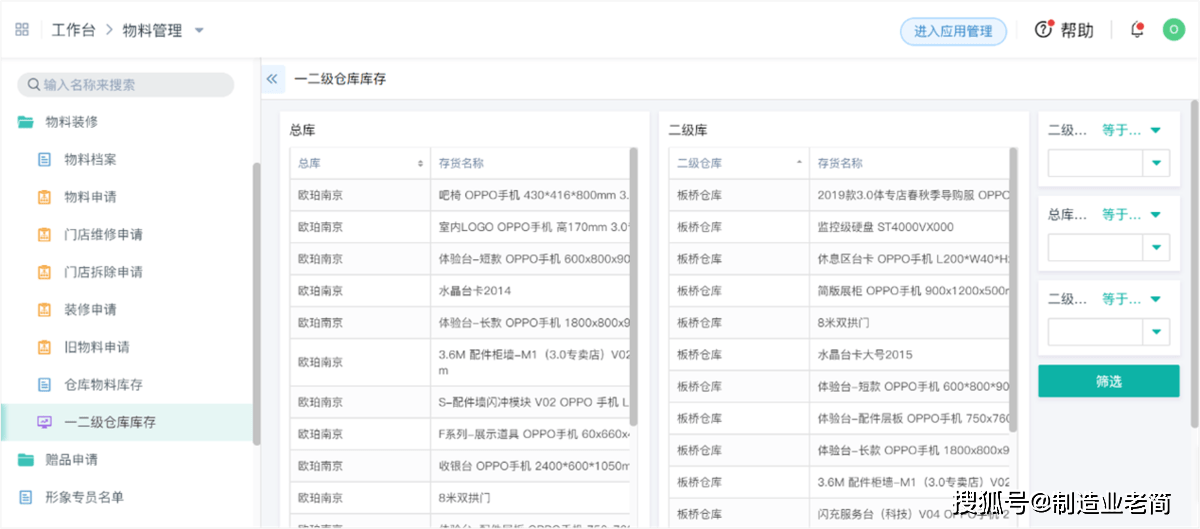Select the 收银台 OPPO手机 row

point(459,465)
